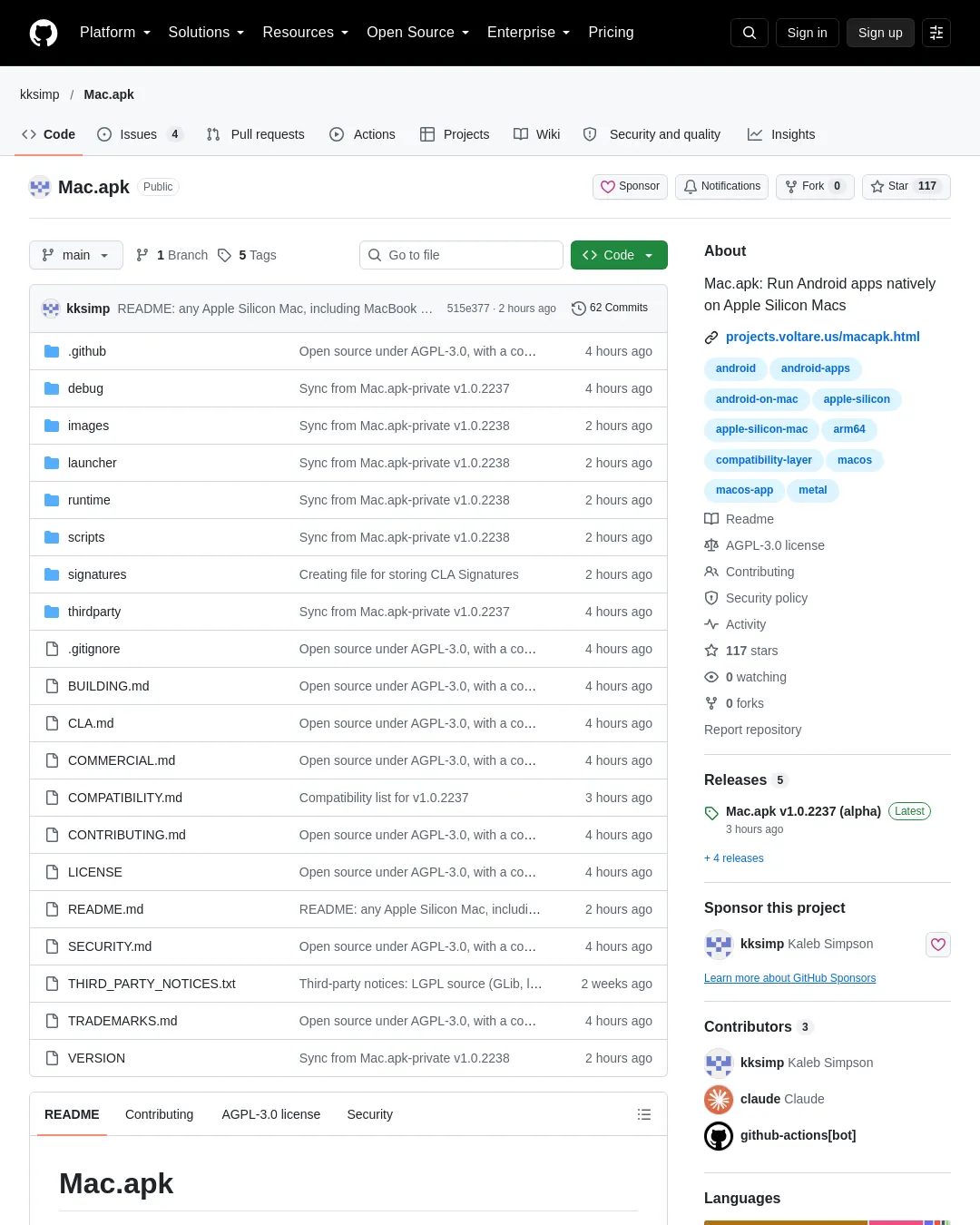This screenshot has width=980, height=1225.
Task: Open the appearance settings icon in header
Action: pyautogui.click(x=936, y=33)
